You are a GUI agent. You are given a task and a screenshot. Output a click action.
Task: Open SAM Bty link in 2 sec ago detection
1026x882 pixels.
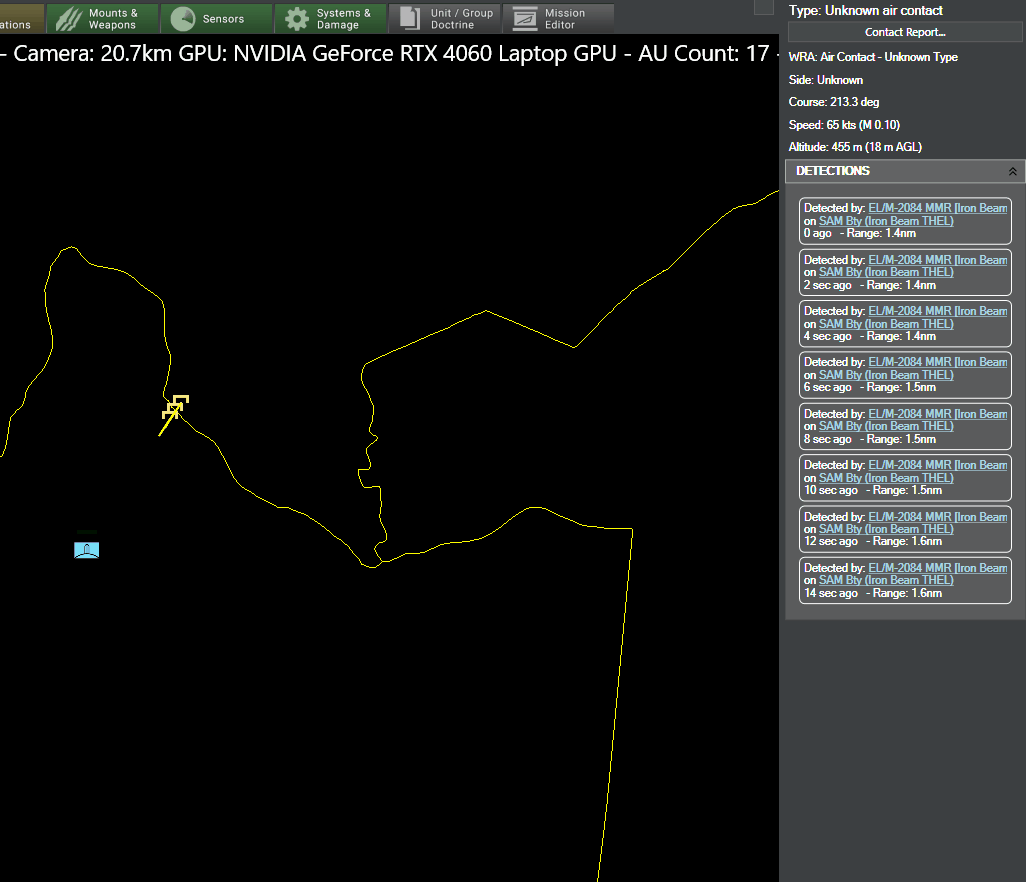click(886, 272)
